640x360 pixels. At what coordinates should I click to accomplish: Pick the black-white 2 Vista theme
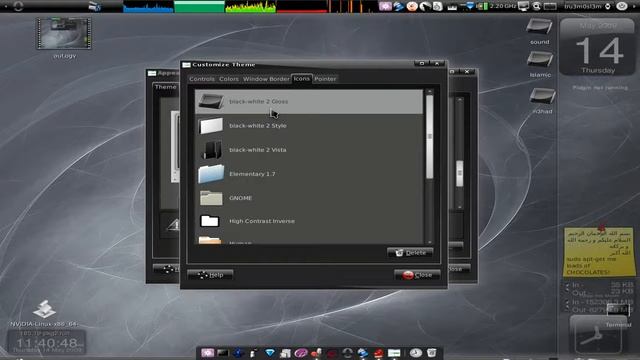click(309, 150)
